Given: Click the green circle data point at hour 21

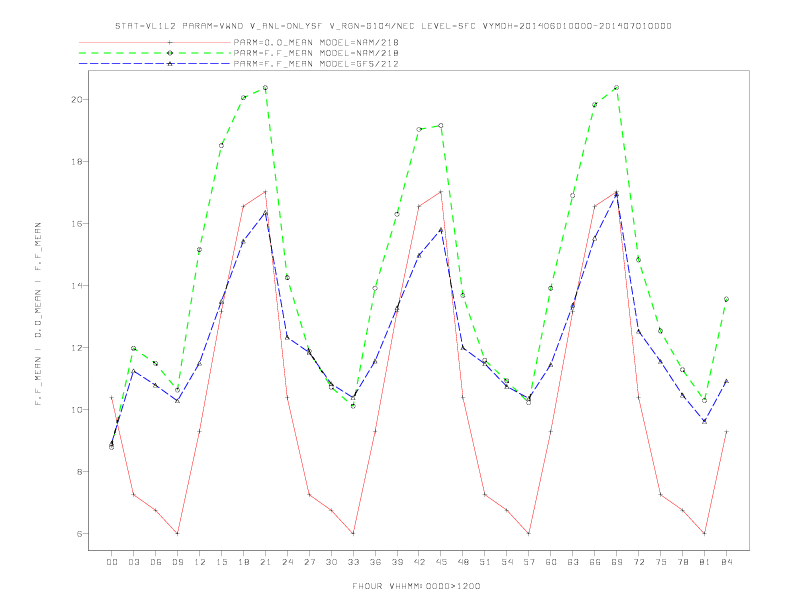Looking at the screenshot, I should [x=265, y=88].
